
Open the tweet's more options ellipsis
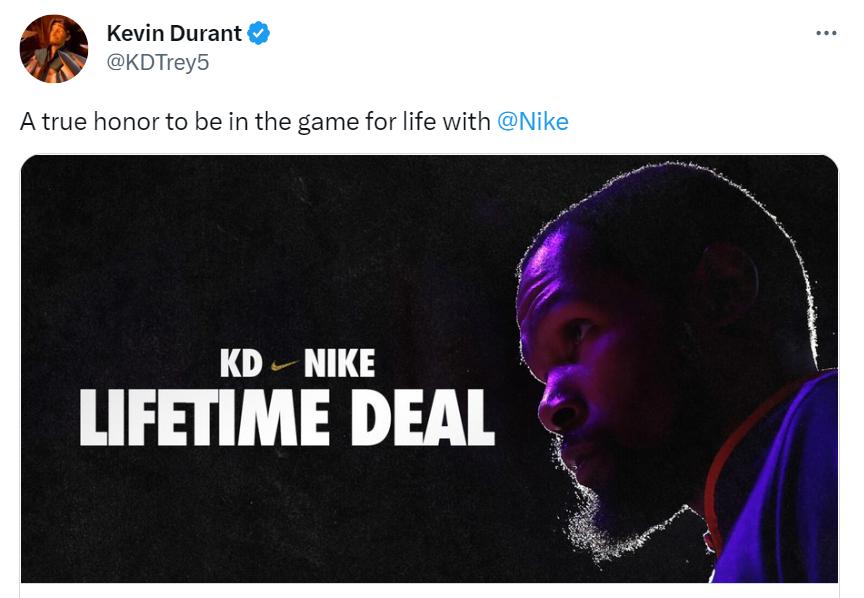click(x=826, y=33)
